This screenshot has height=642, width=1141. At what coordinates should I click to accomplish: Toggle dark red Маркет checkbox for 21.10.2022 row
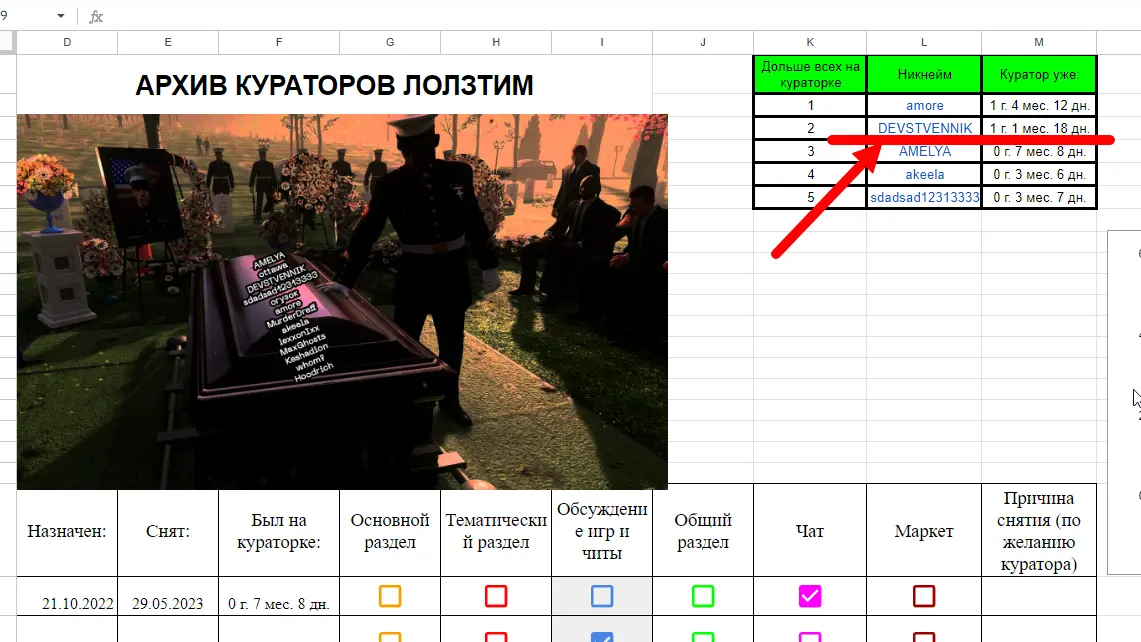pyautogui.click(x=924, y=596)
